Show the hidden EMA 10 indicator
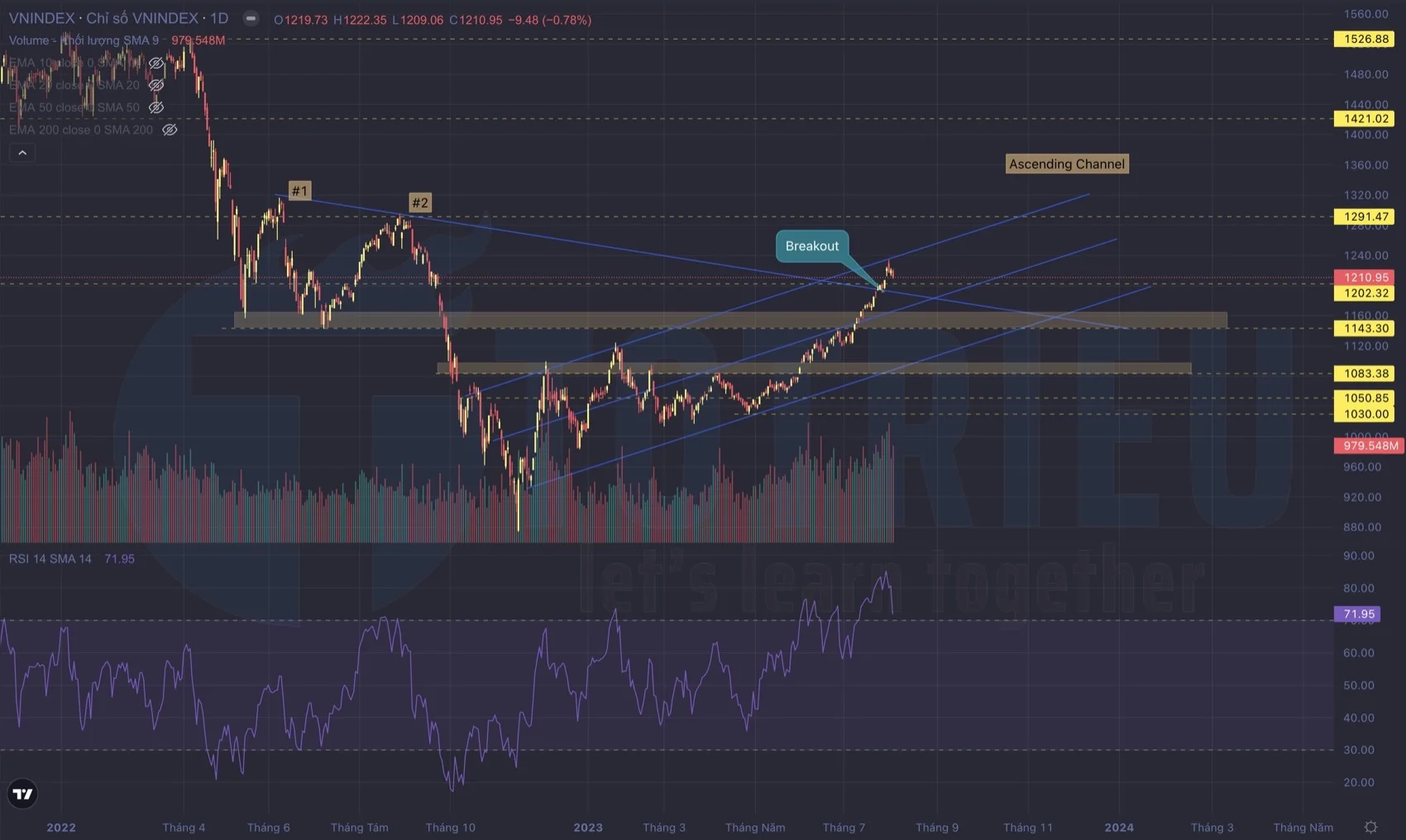 155,63
